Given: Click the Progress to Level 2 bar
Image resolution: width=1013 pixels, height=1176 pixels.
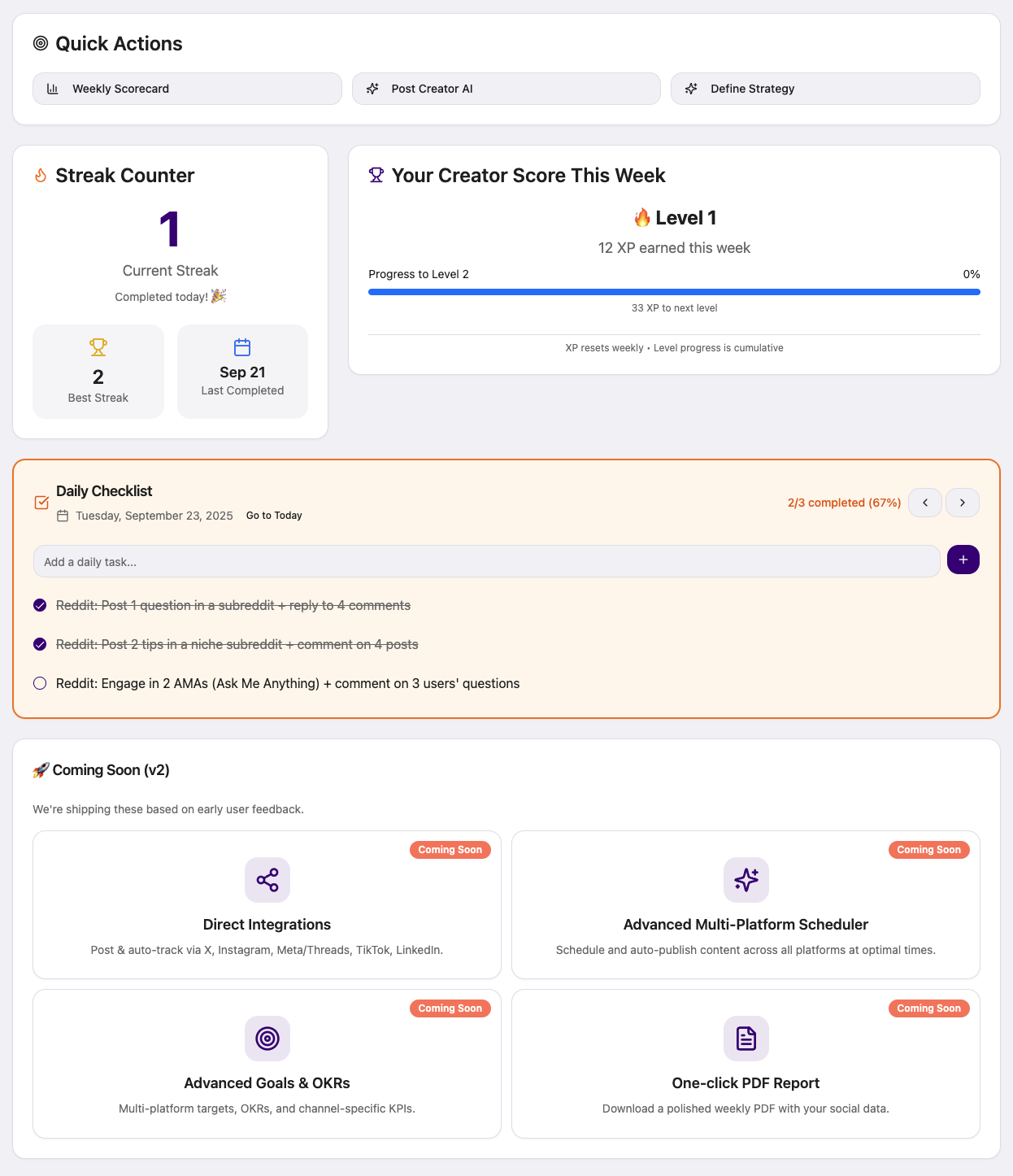Looking at the screenshot, I should (674, 292).
